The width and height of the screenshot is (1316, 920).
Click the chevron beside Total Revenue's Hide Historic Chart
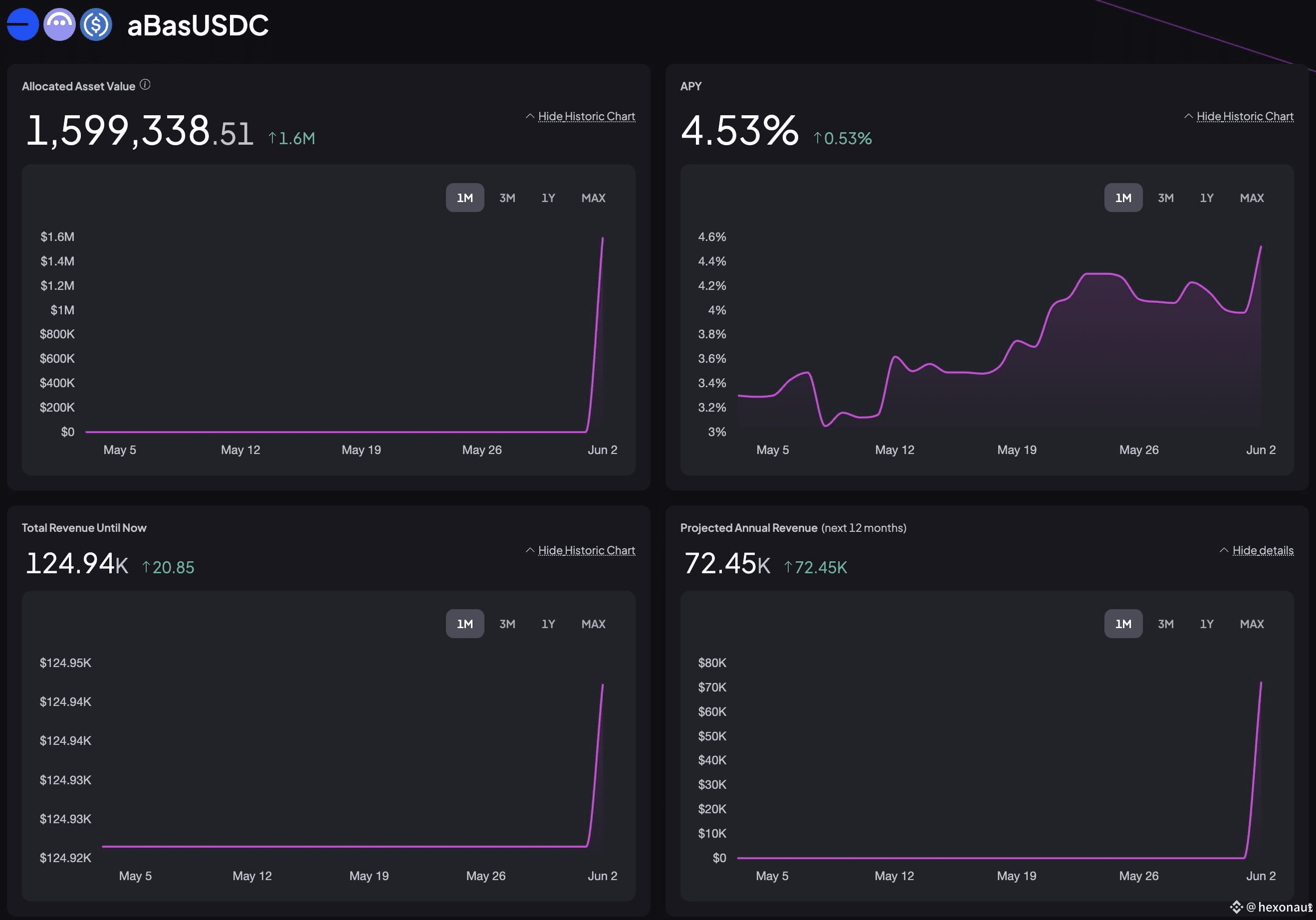(x=530, y=550)
